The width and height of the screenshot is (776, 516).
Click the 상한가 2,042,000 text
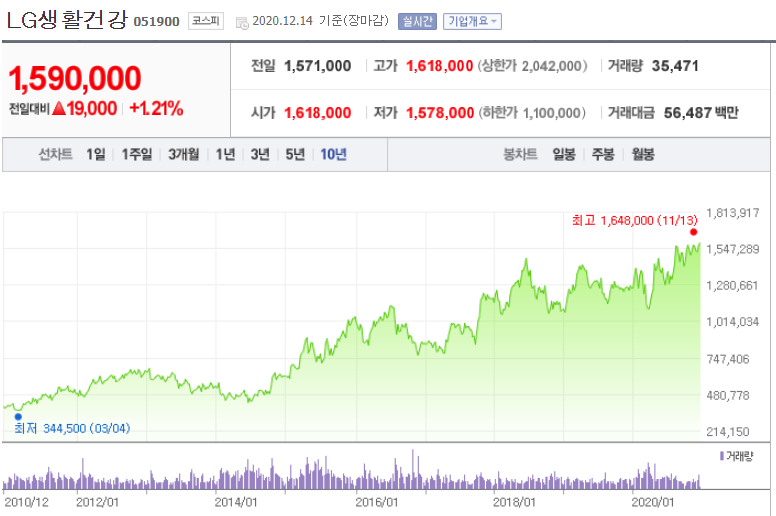pyautogui.click(x=533, y=66)
